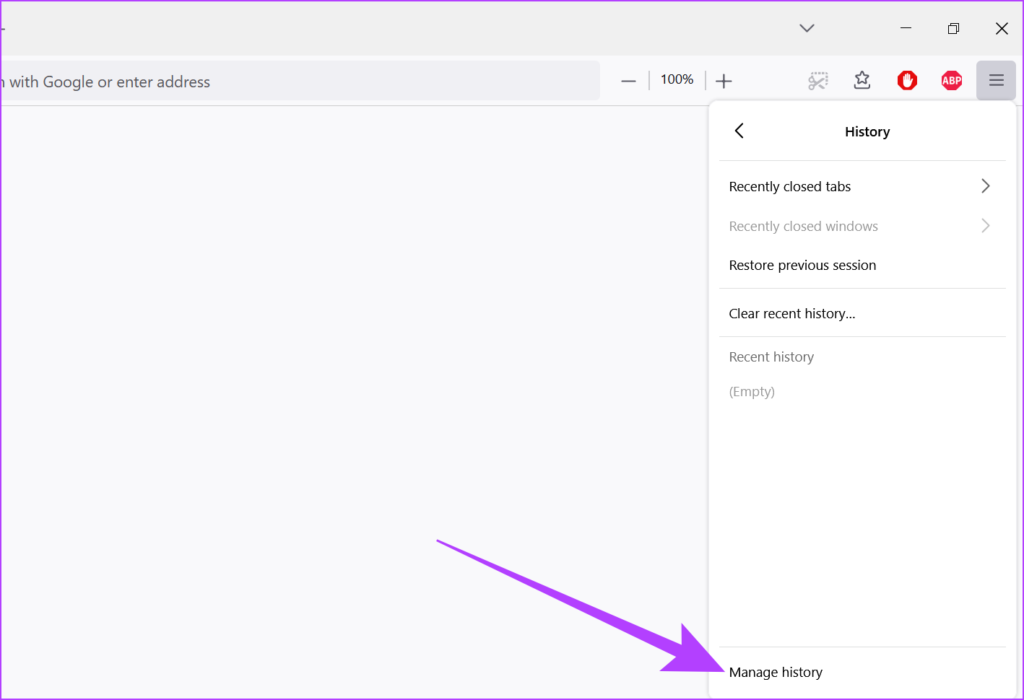Click the History panel heading

867,131
